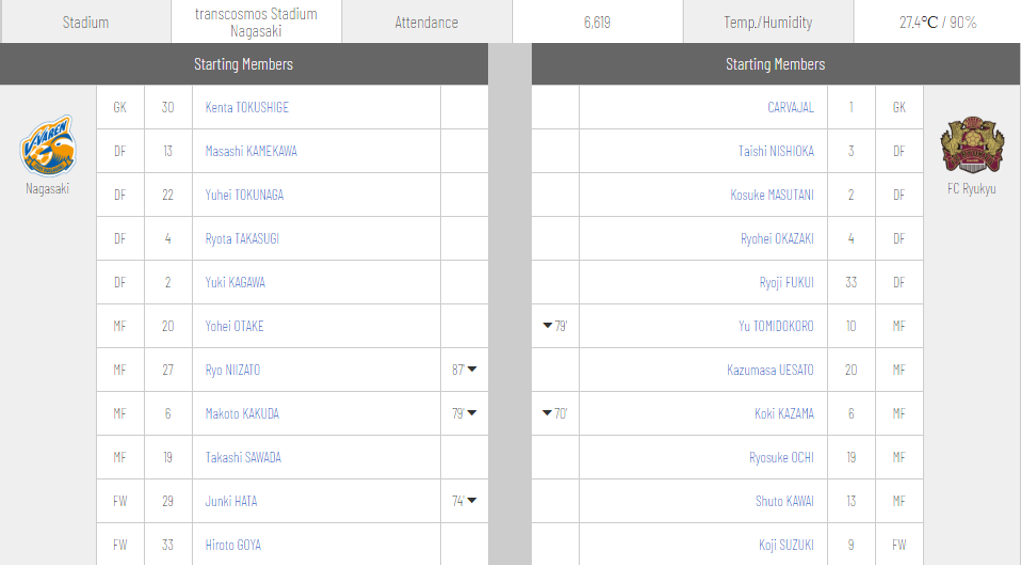Click Makoto KAKUDA's 79' substitution arrow
The width and height of the screenshot is (1022, 565).
pyautogui.click(x=472, y=414)
